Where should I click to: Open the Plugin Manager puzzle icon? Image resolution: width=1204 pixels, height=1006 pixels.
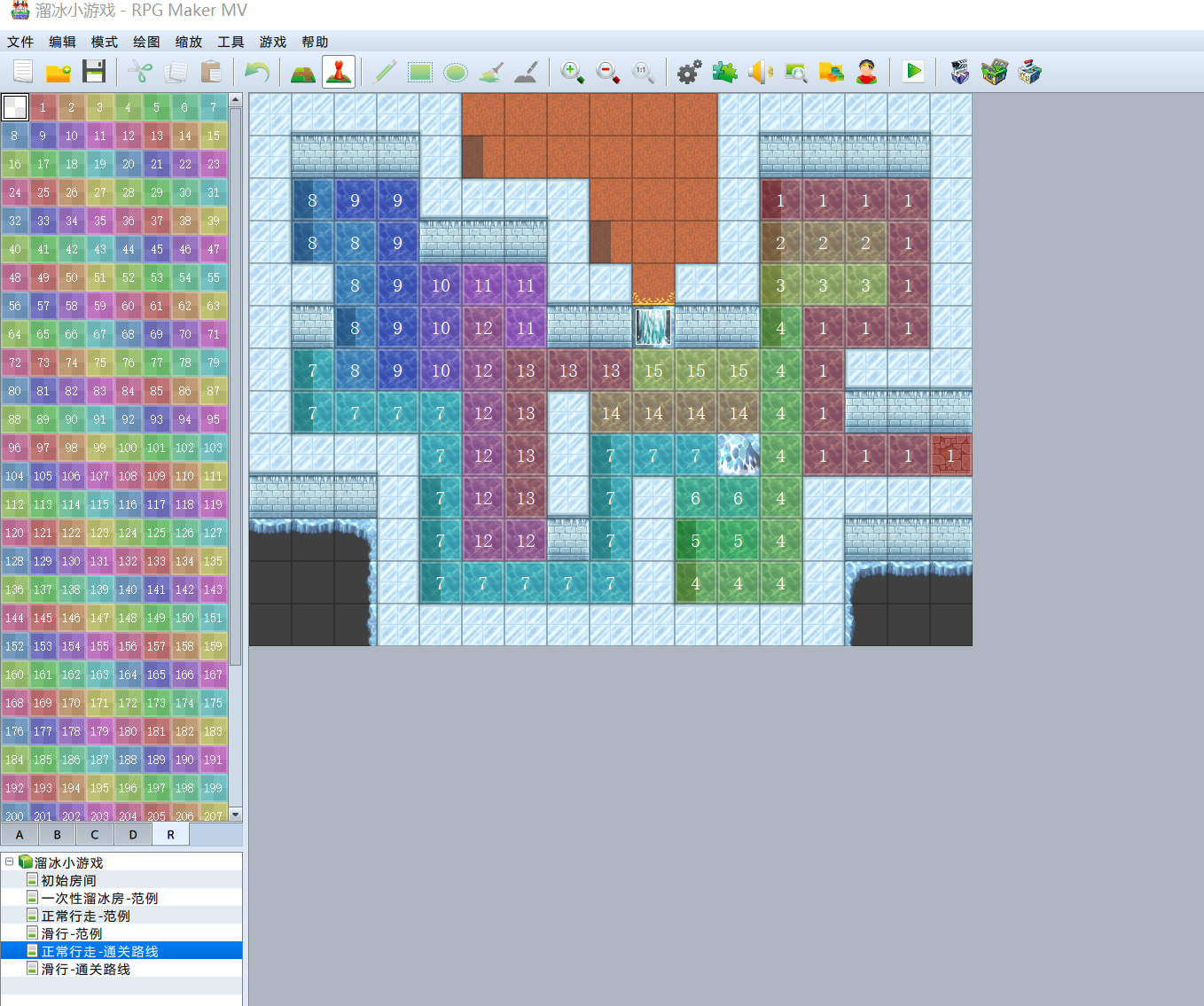click(x=725, y=72)
